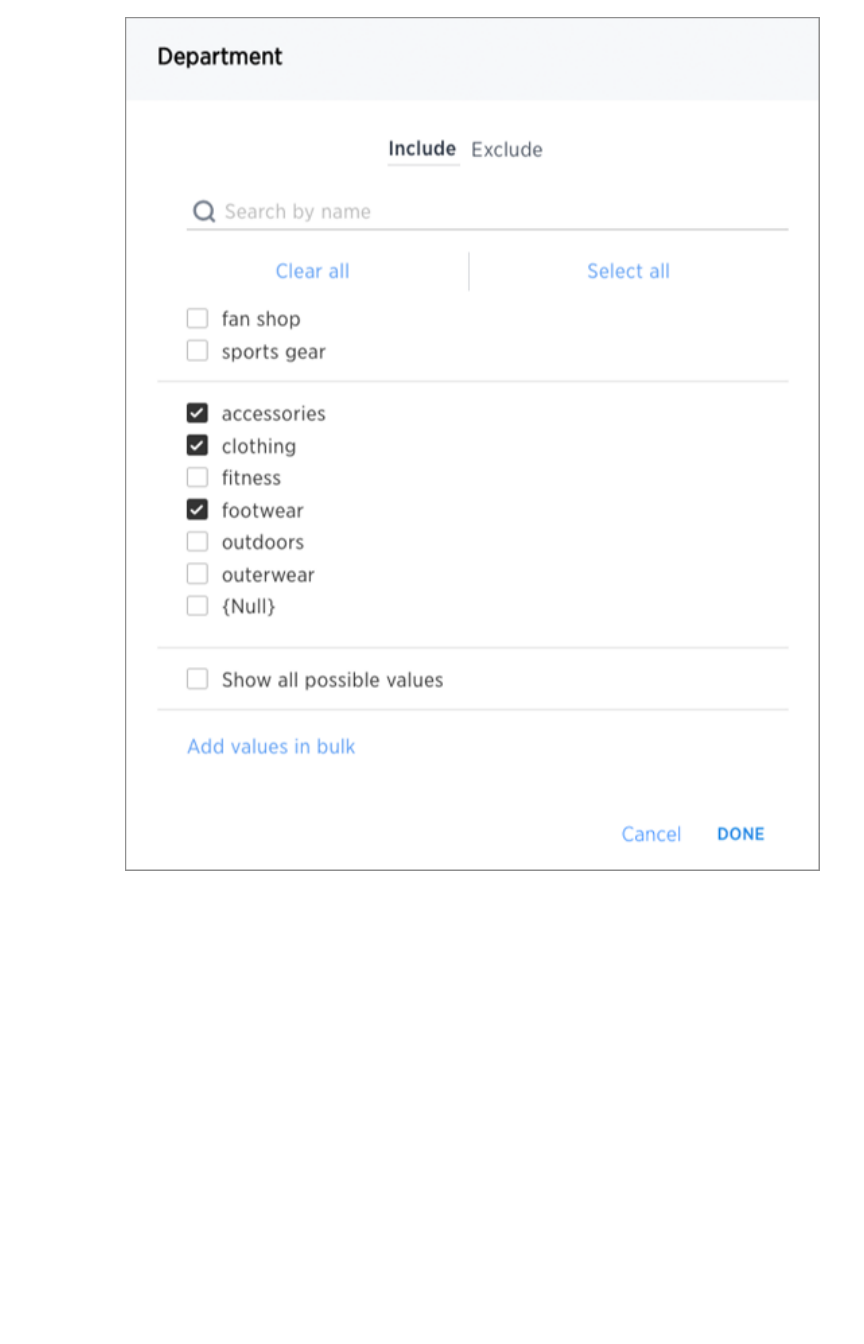This screenshot has width=864, height=1344.
Task: Switch to the Exclude tab
Action: pyautogui.click(x=507, y=150)
